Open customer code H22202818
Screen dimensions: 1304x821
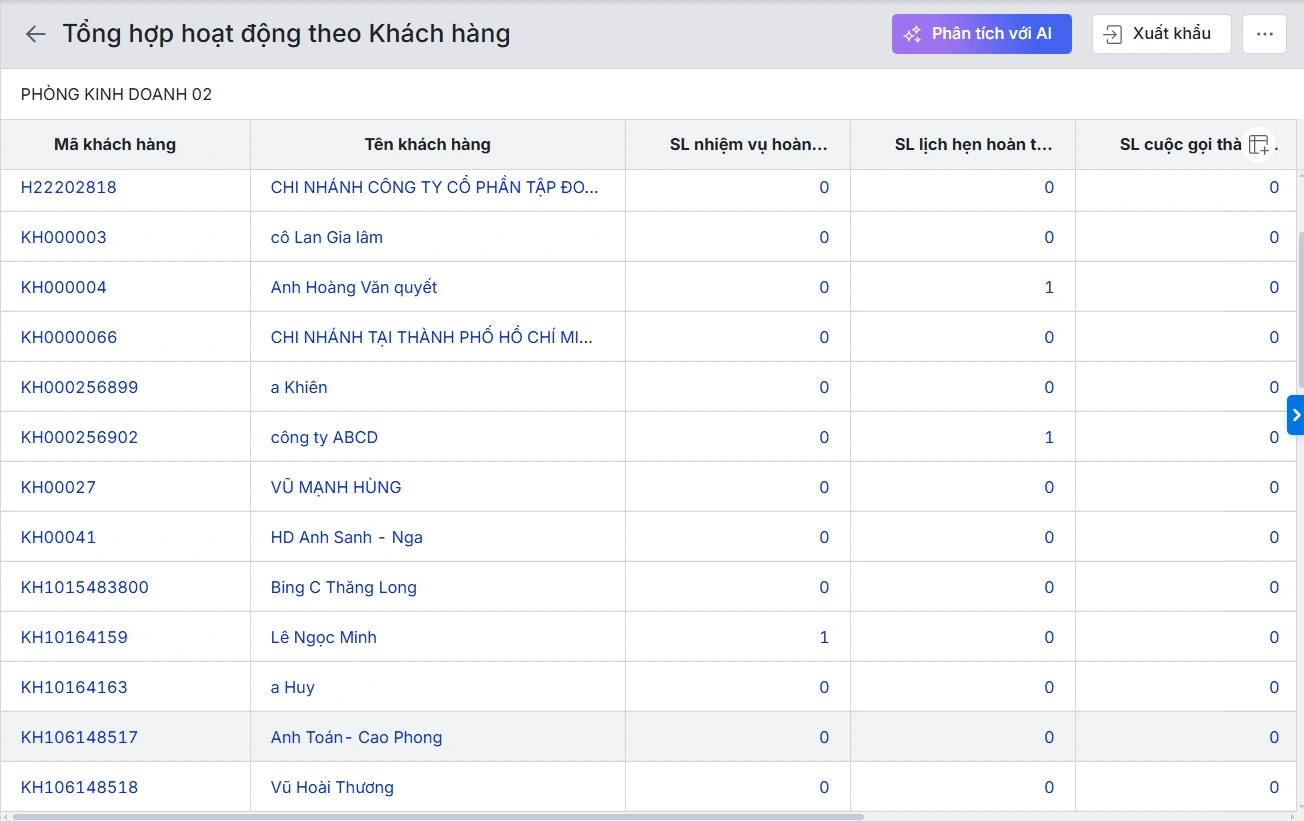67,187
